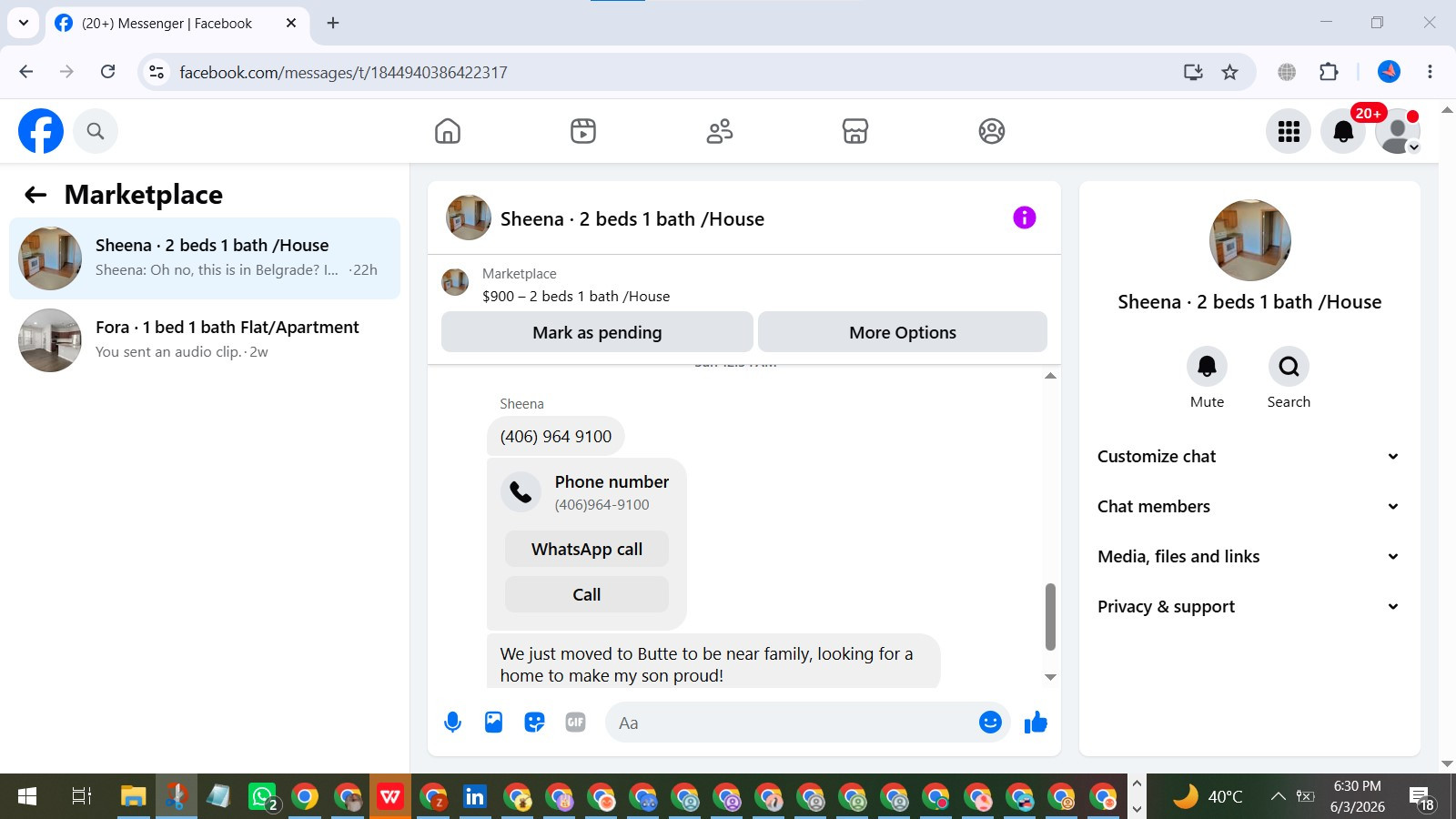The height and width of the screenshot is (819, 1456).
Task: Open Chrome profile avatar
Action: [x=1389, y=72]
